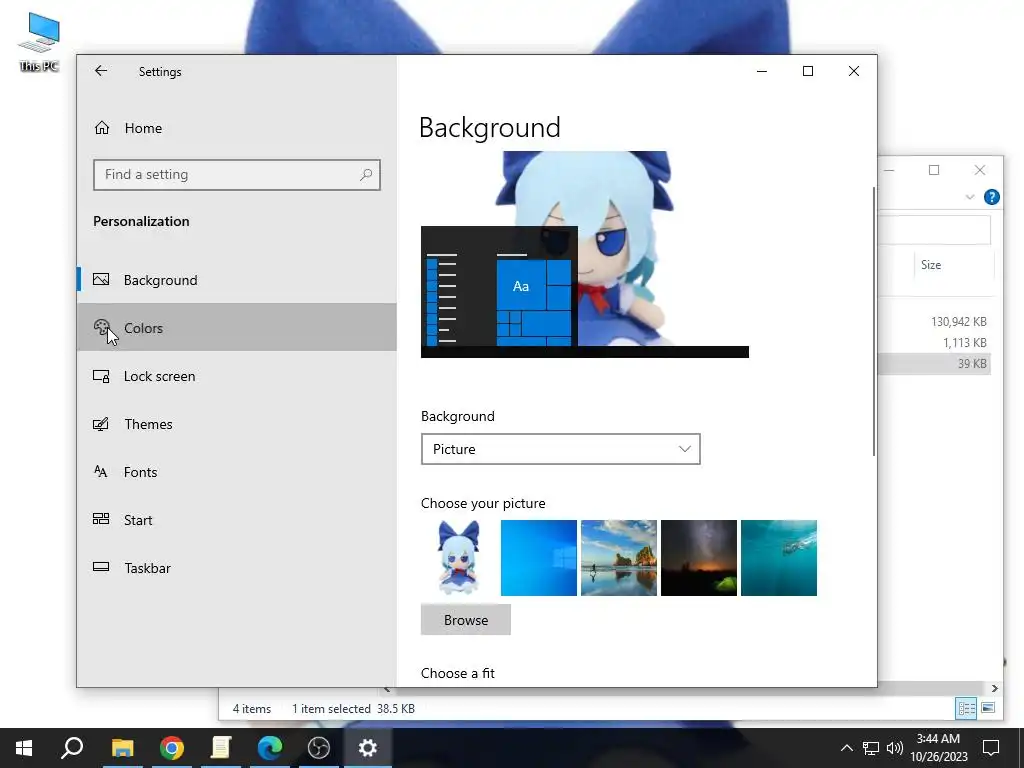Choose the Cirno plush doll picture thumbnail

pos(458,558)
